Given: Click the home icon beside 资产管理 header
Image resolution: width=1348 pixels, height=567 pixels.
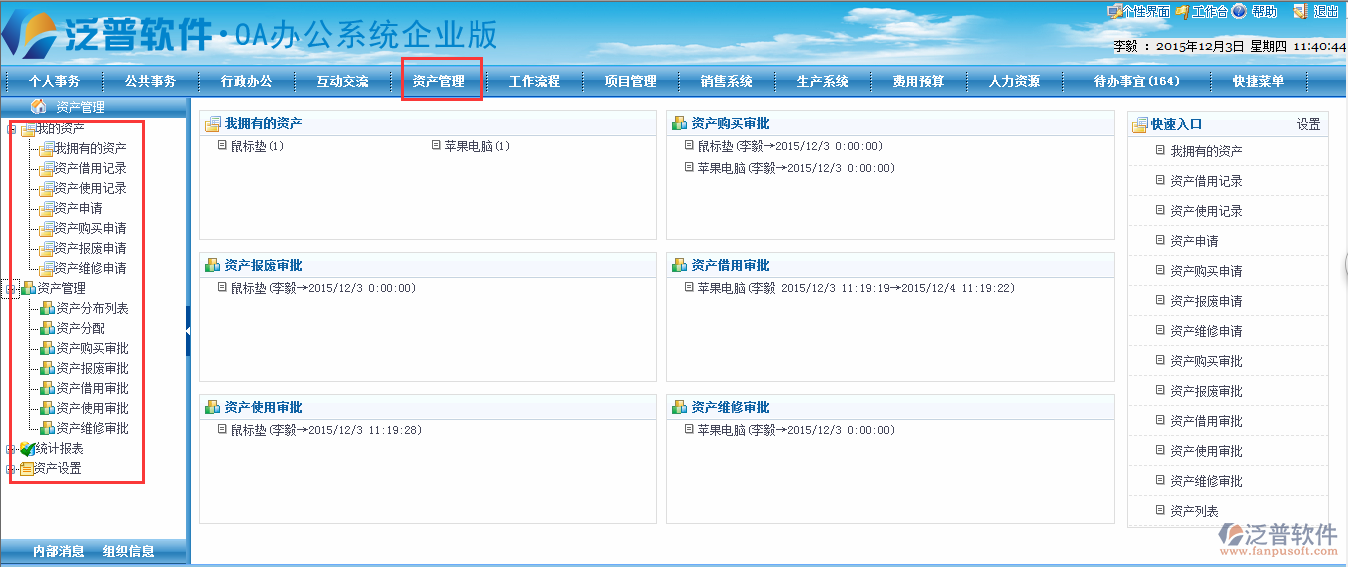Looking at the screenshot, I should coord(39,106).
